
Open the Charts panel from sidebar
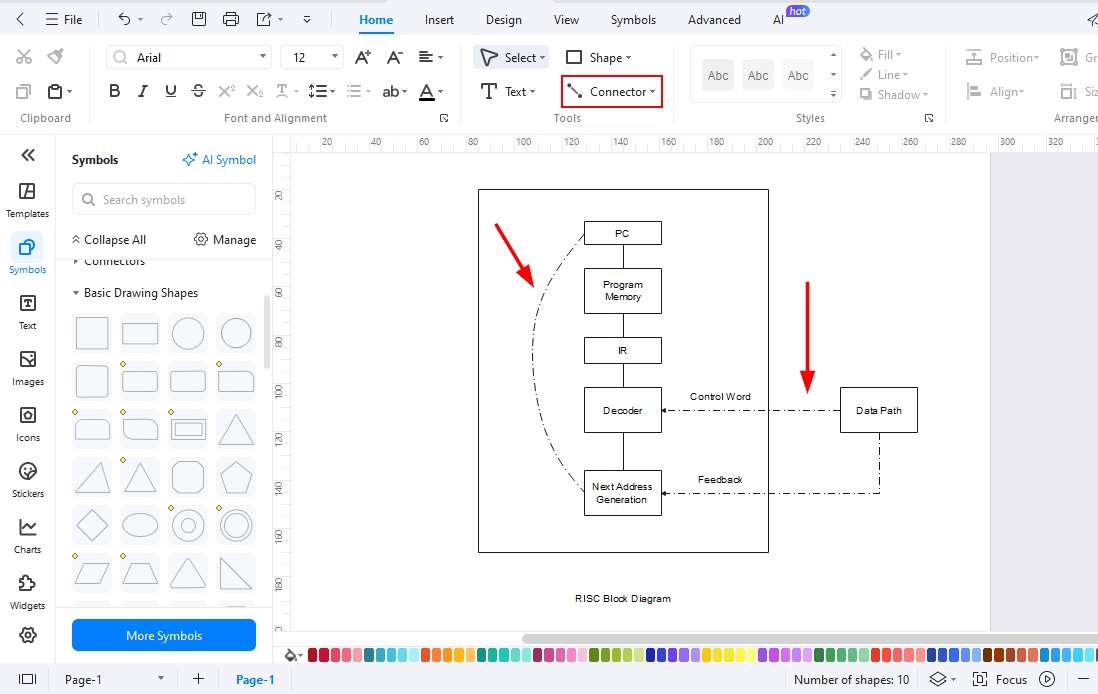point(27,533)
